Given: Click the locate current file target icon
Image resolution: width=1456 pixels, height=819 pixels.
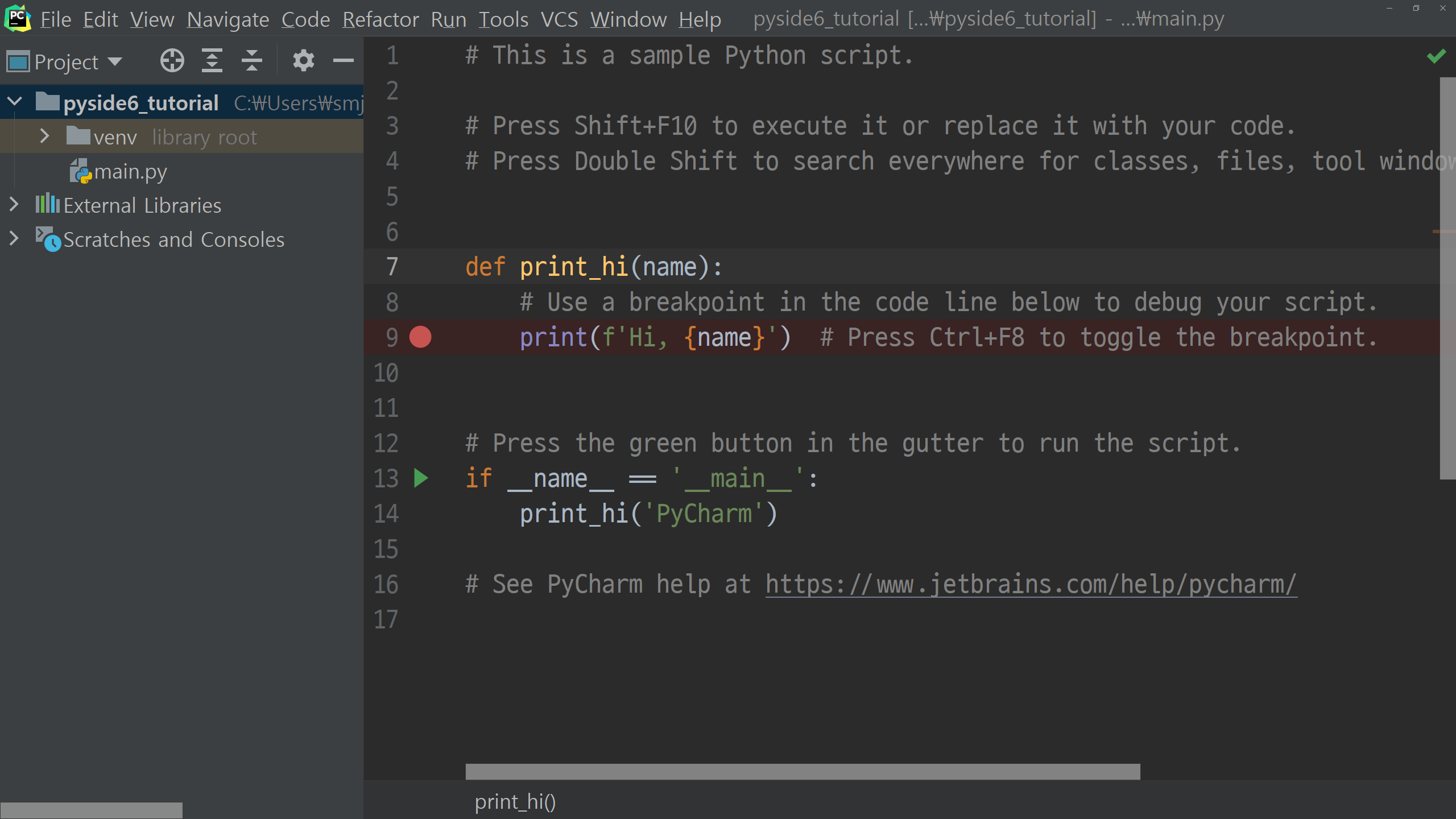Looking at the screenshot, I should [x=172, y=60].
